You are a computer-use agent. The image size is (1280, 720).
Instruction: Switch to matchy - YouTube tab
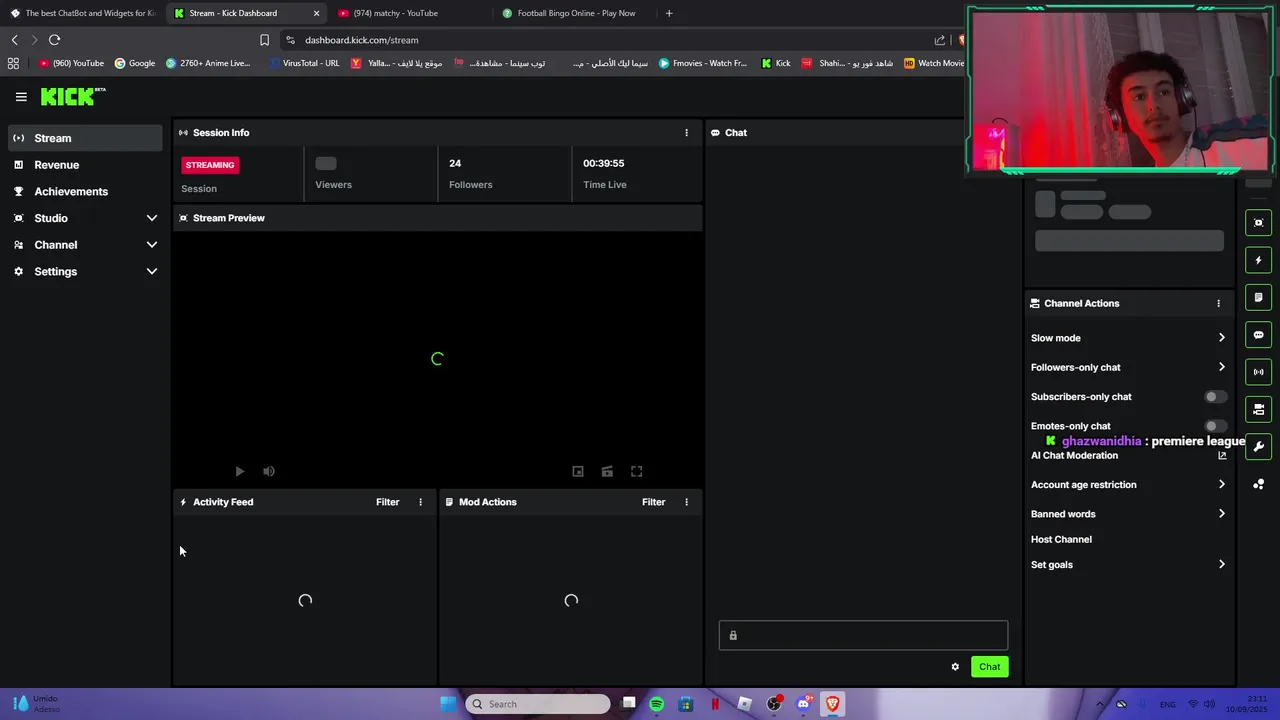click(x=410, y=13)
